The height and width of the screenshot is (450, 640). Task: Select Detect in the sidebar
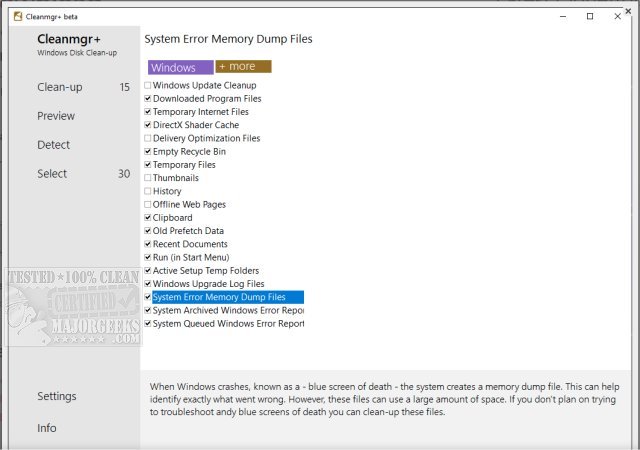coord(53,145)
